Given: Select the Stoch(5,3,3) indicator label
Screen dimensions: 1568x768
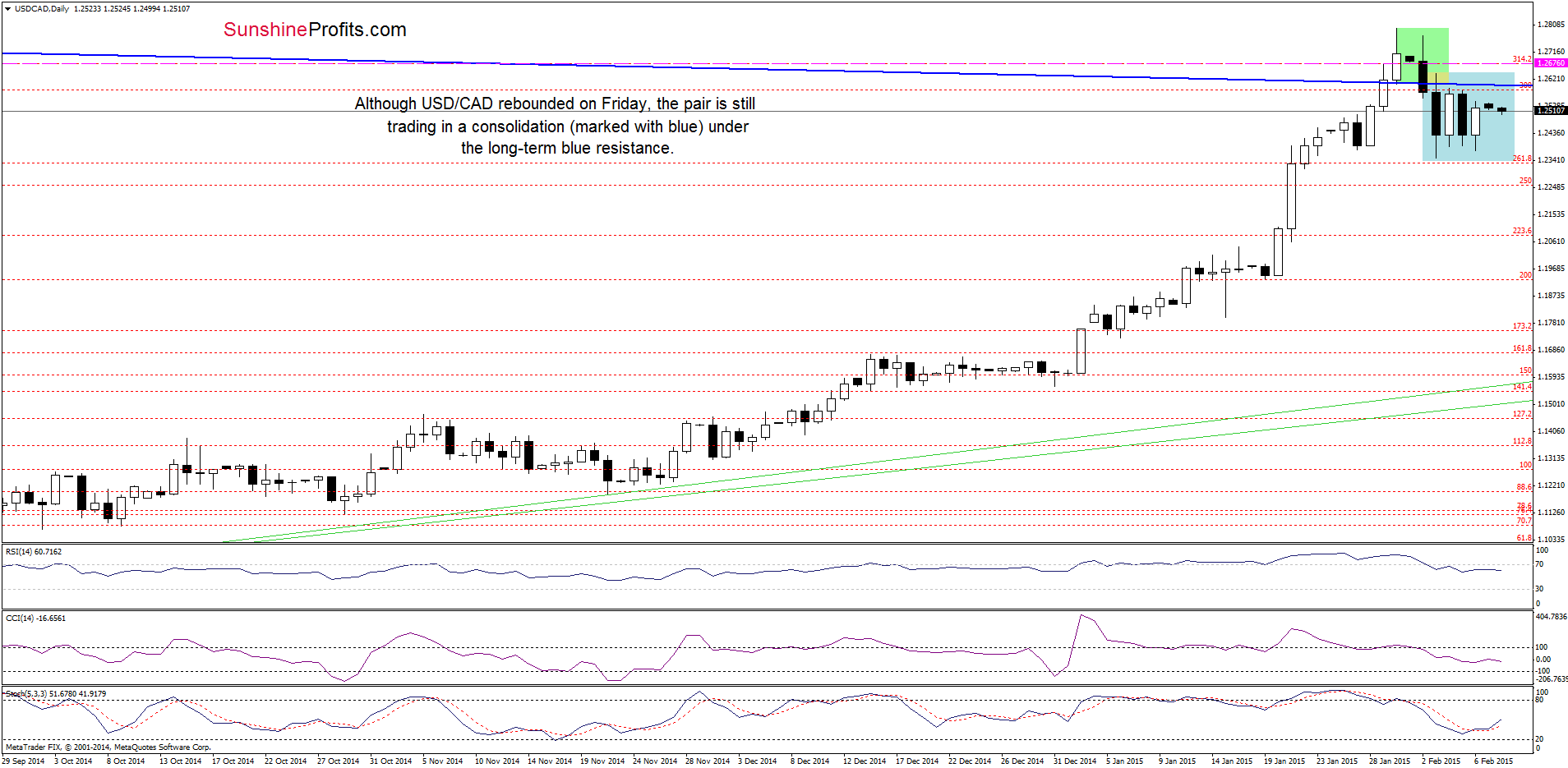Looking at the screenshot, I should [56, 694].
